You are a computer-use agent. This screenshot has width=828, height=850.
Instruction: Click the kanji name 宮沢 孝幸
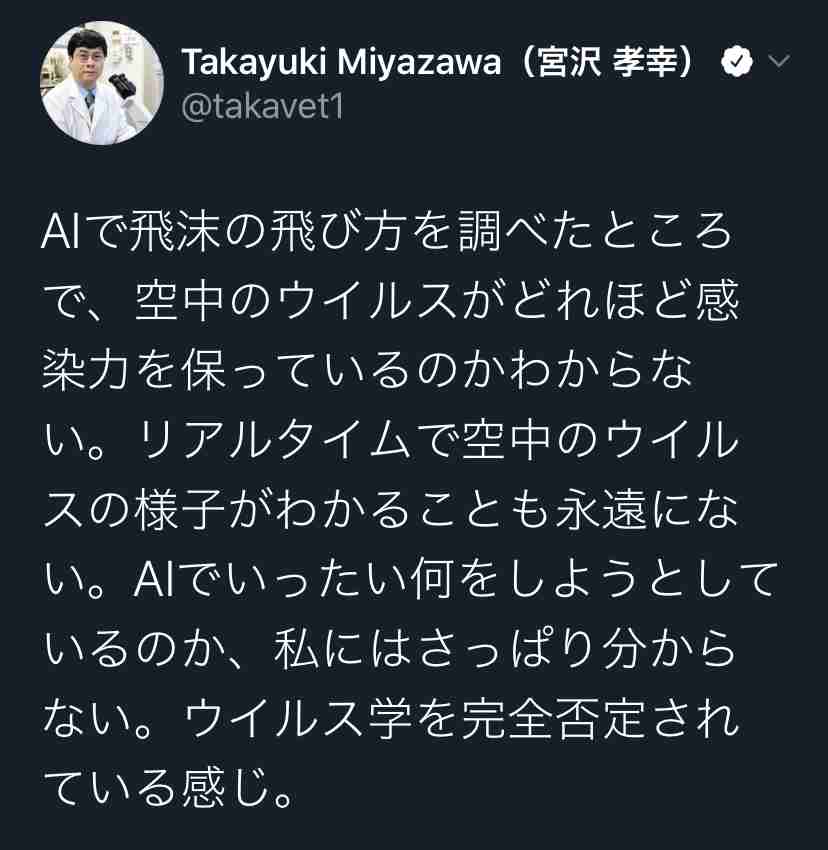[x=607, y=62]
